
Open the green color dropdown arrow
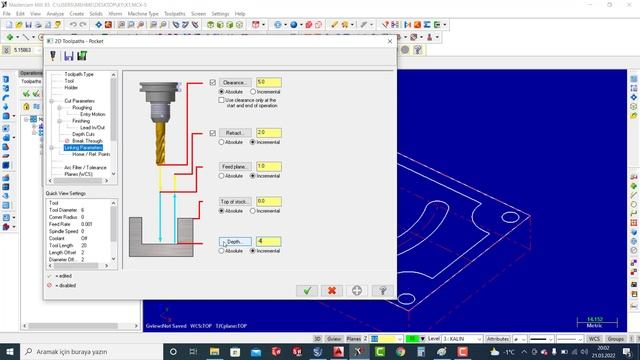[422, 339]
